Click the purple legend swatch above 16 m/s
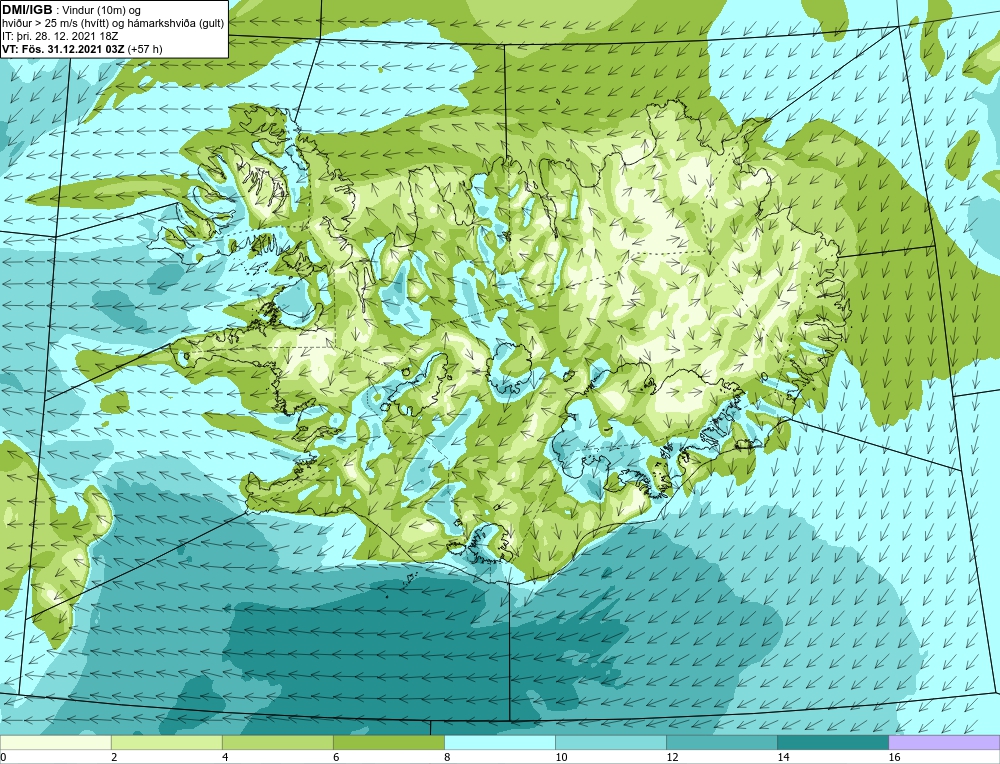The width and height of the screenshot is (1000, 764). (x=944, y=742)
